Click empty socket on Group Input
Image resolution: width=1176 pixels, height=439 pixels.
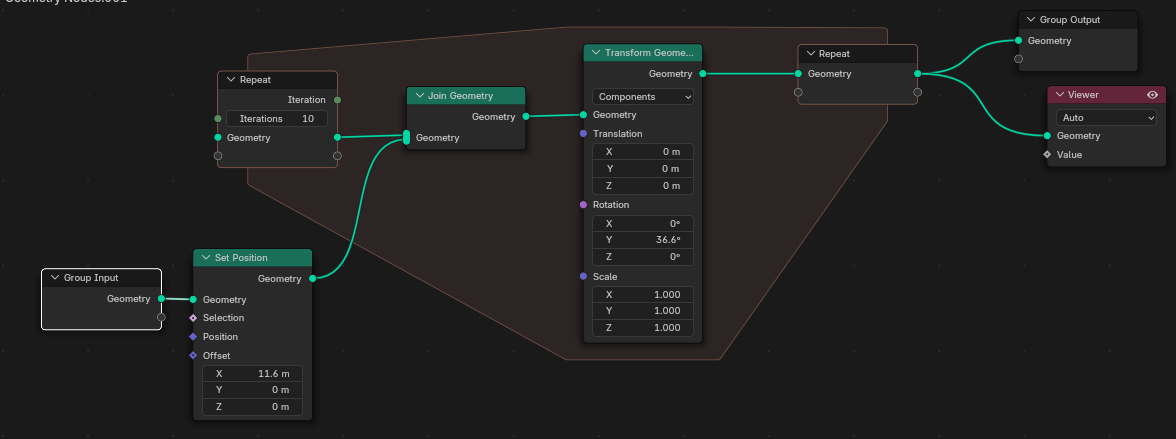161,317
